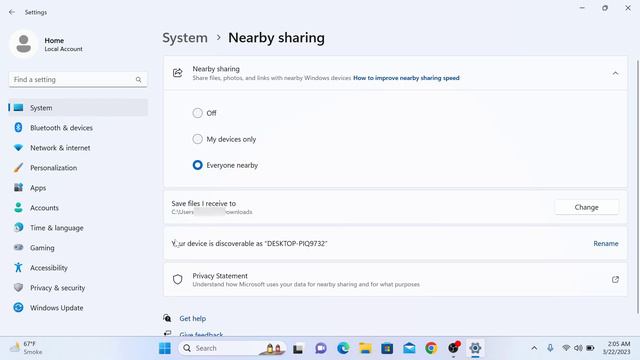This screenshot has height=360, width=640.
Task: Click the Settings gear on taskbar
Action: tap(475, 348)
